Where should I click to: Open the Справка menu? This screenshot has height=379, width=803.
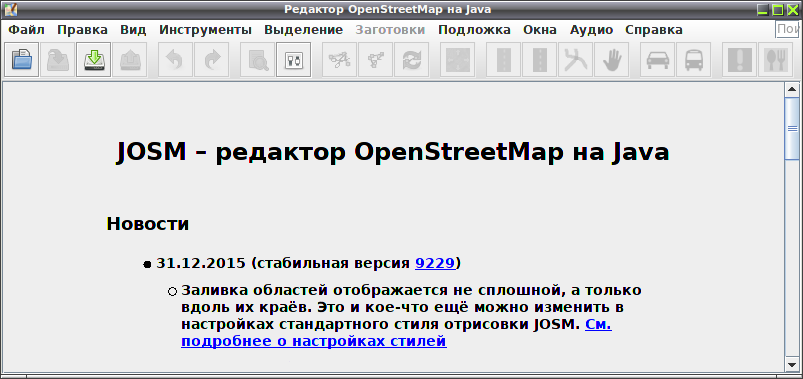tap(654, 30)
